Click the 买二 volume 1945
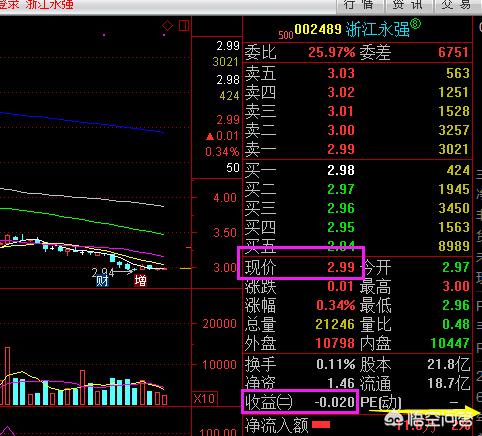482x436 pixels. [454, 189]
